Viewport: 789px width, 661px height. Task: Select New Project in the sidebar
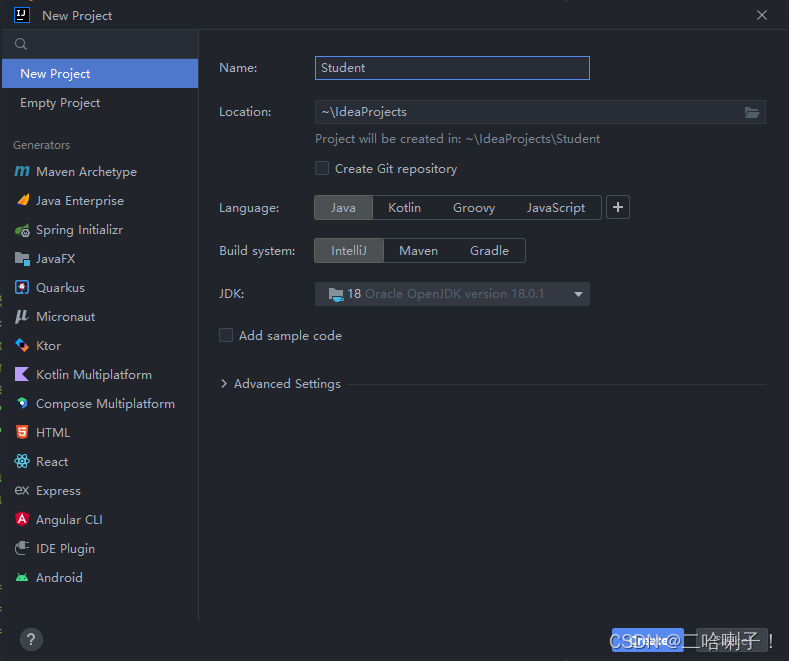click(x=100, y=73)
